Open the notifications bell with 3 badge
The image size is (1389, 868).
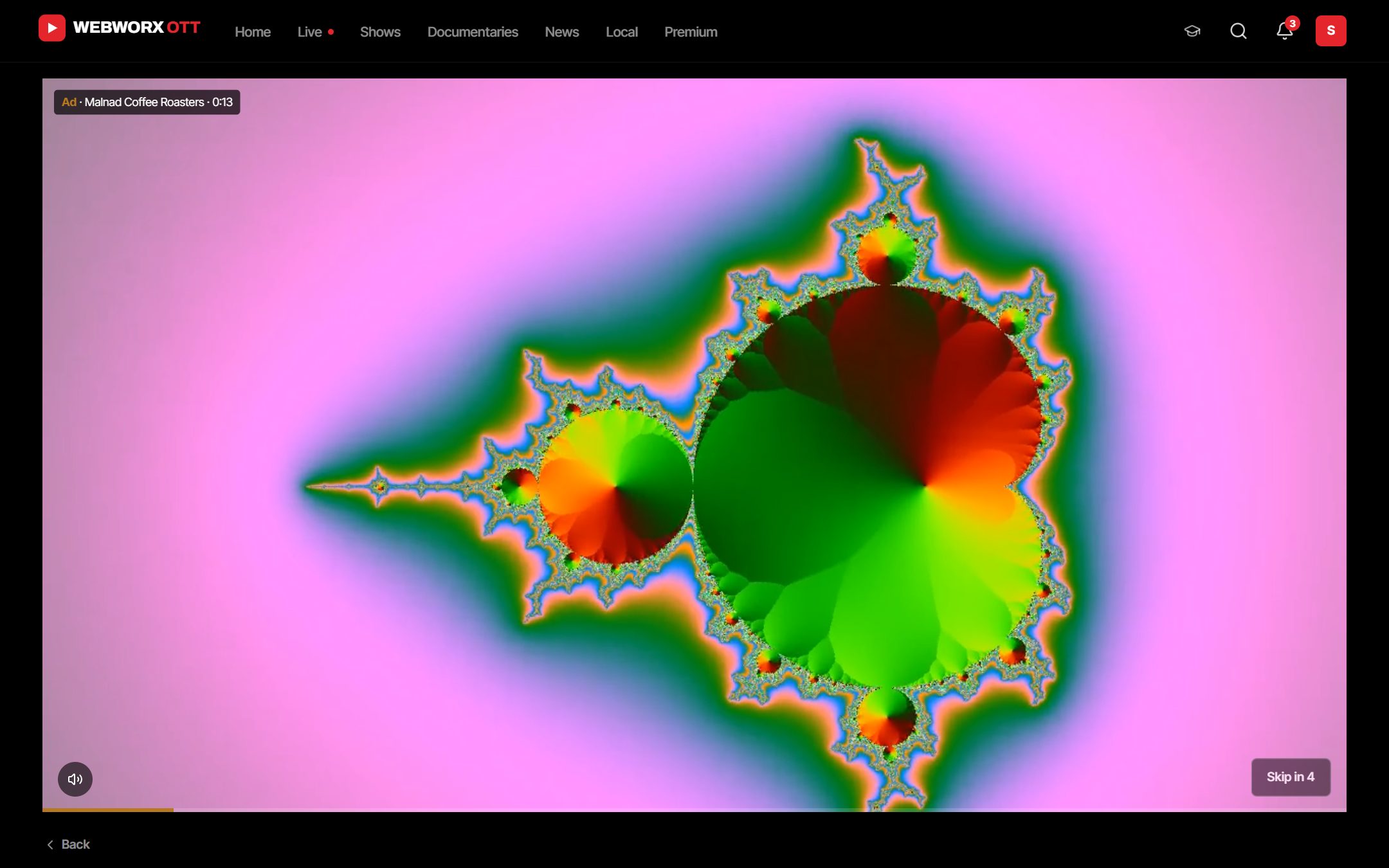tap(1285, 30)
